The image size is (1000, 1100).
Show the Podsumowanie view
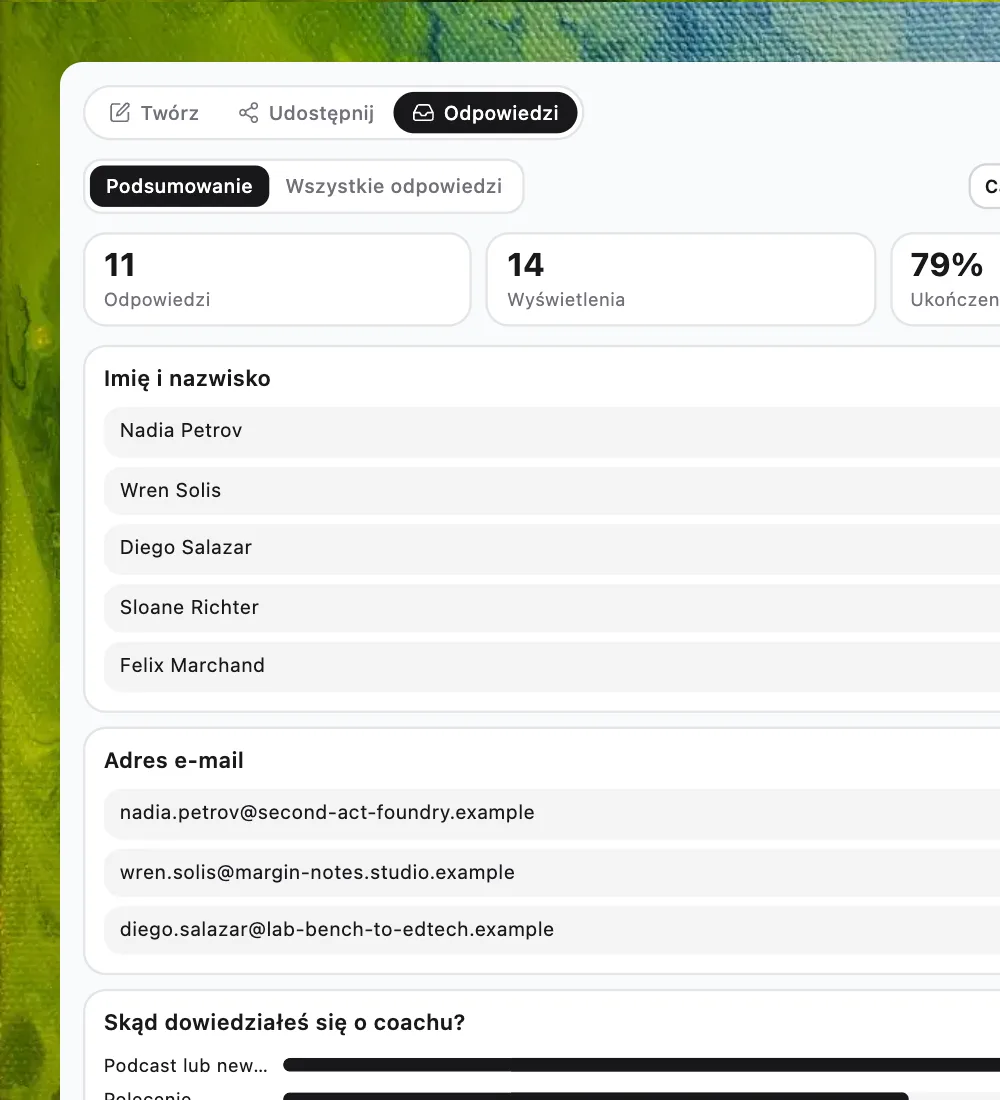click(180, 186)
